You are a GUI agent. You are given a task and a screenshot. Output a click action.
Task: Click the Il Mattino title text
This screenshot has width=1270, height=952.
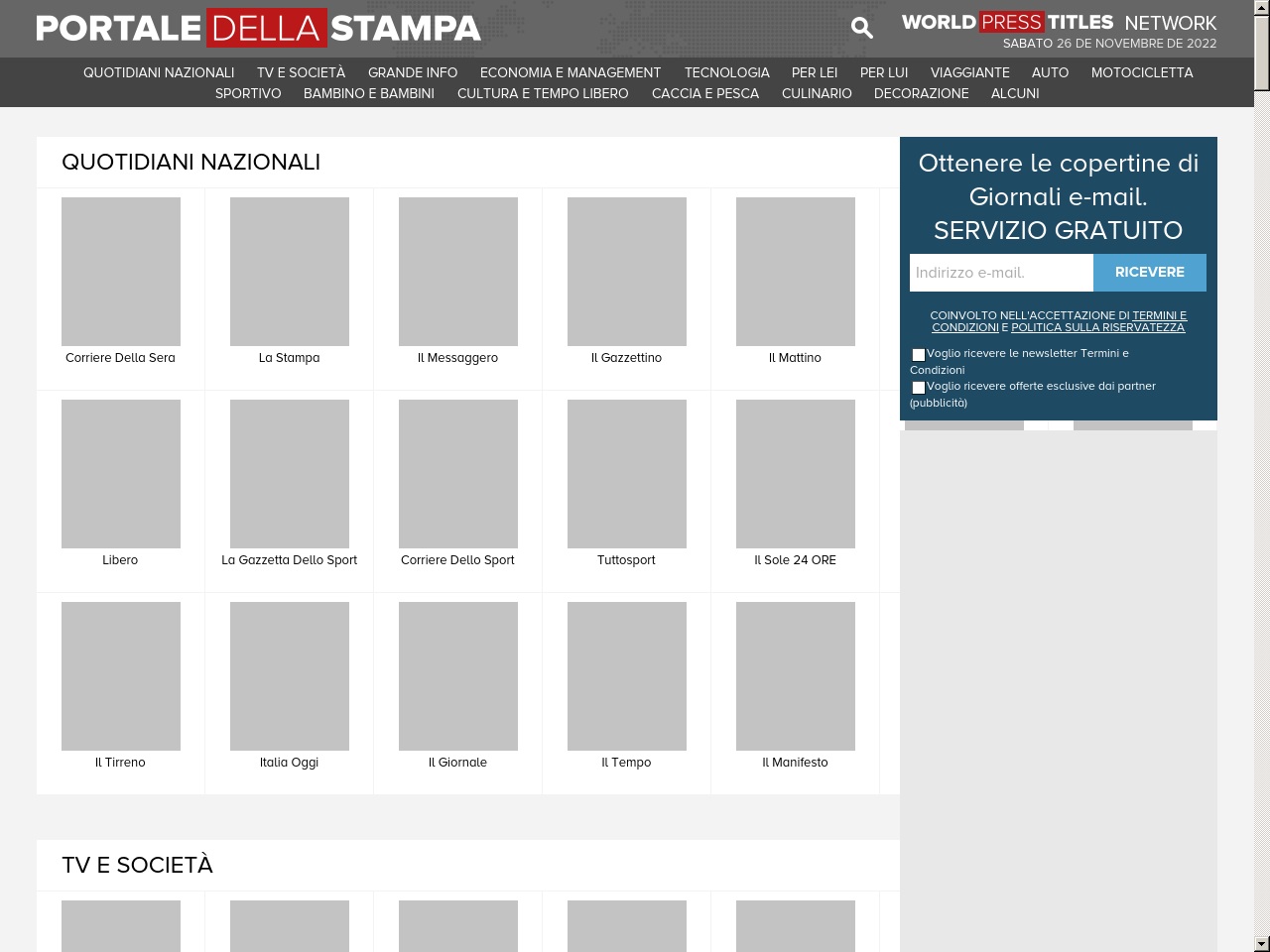pos(795,358)
